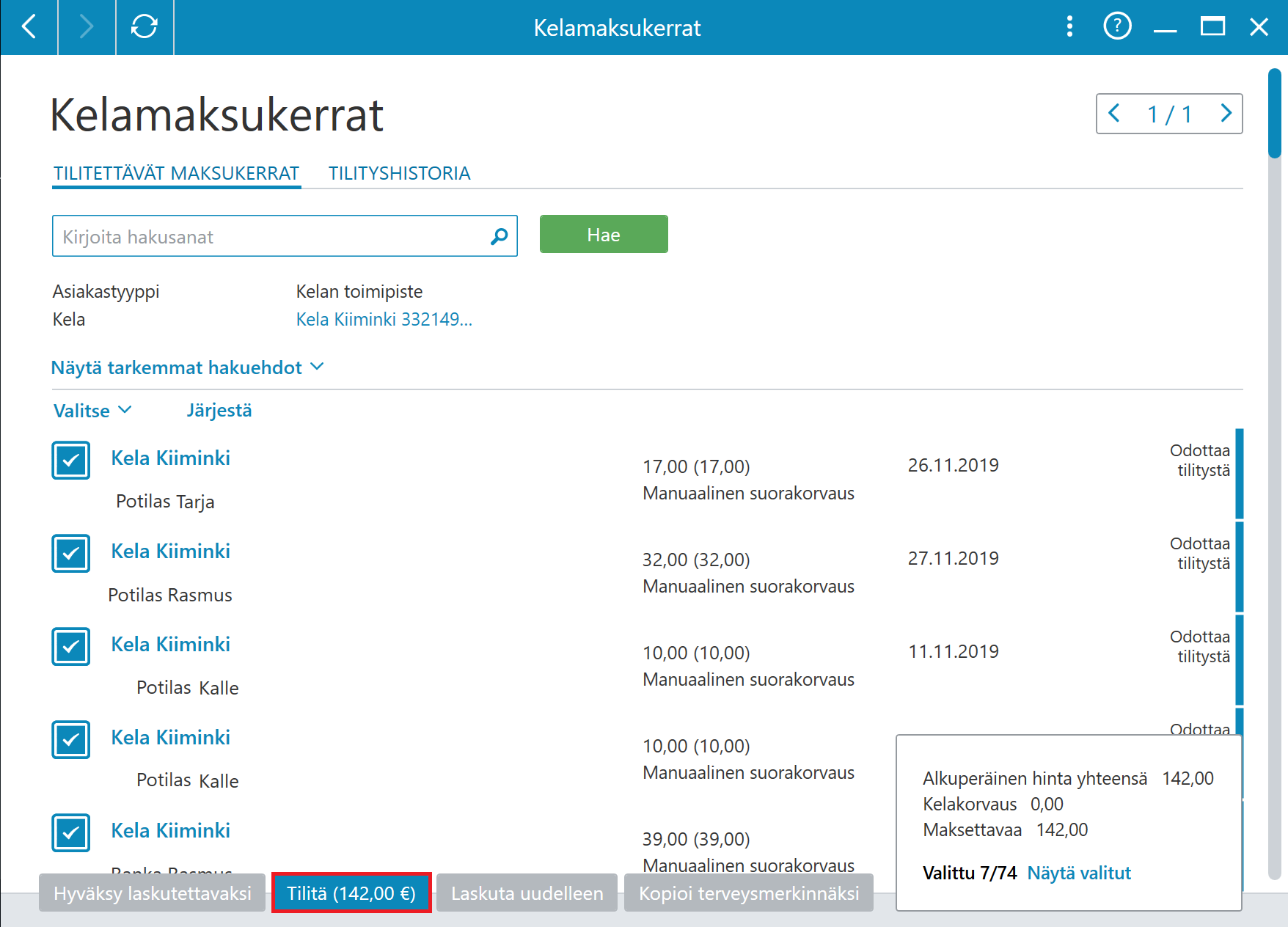This screenshot has width=1288, height=927.
Task: Open Kela Kiiminki link for Potilas Tarja
Action: (x=171, y=458)
